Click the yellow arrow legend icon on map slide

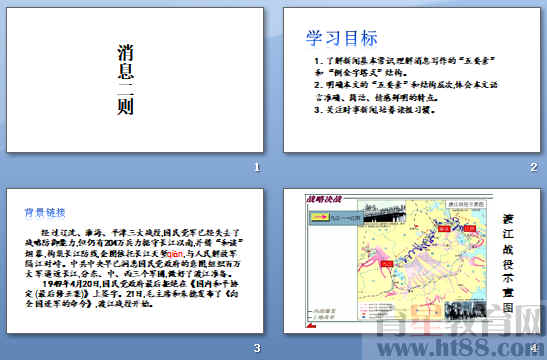tap(320, 217)
